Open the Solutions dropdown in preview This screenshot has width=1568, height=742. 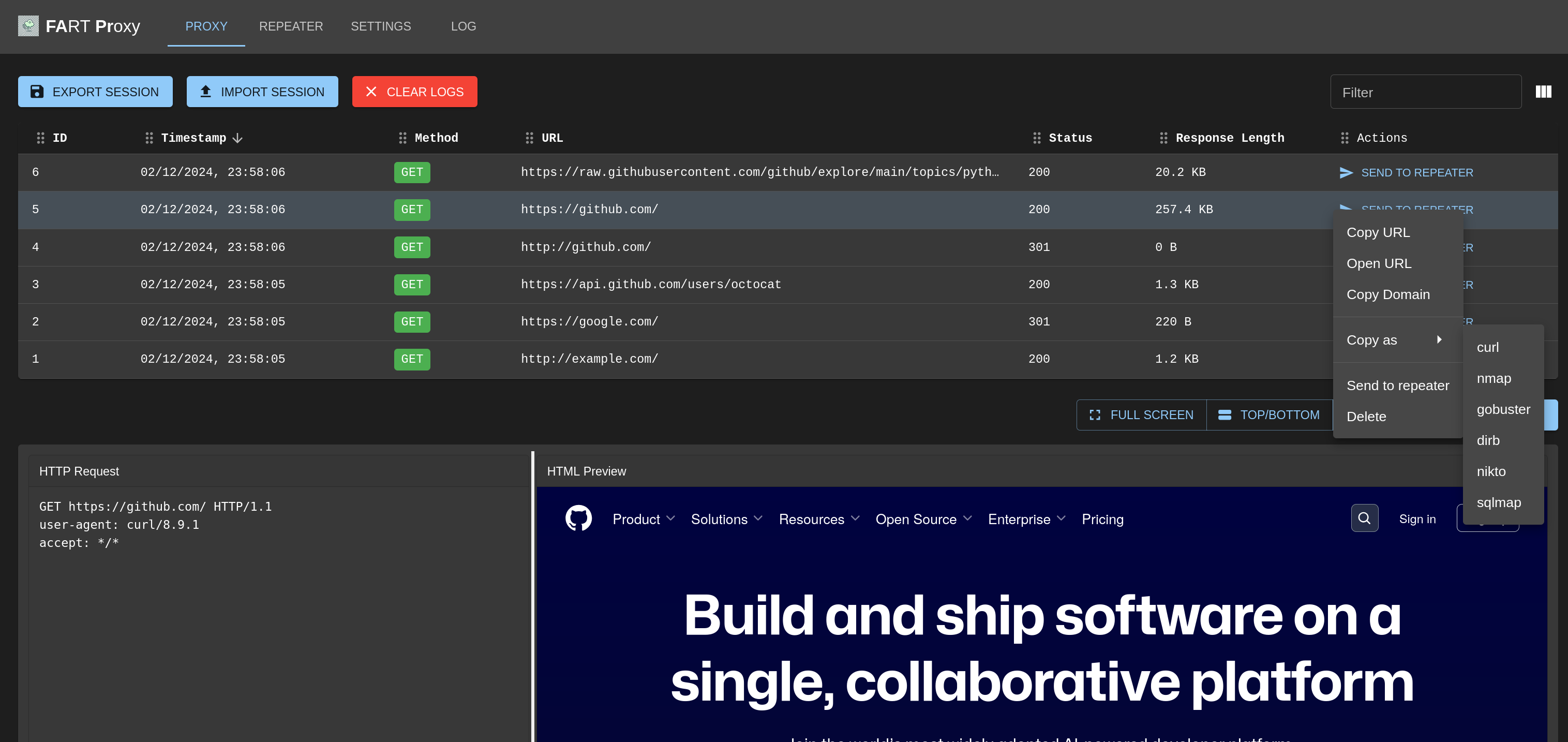click(726, 519)
